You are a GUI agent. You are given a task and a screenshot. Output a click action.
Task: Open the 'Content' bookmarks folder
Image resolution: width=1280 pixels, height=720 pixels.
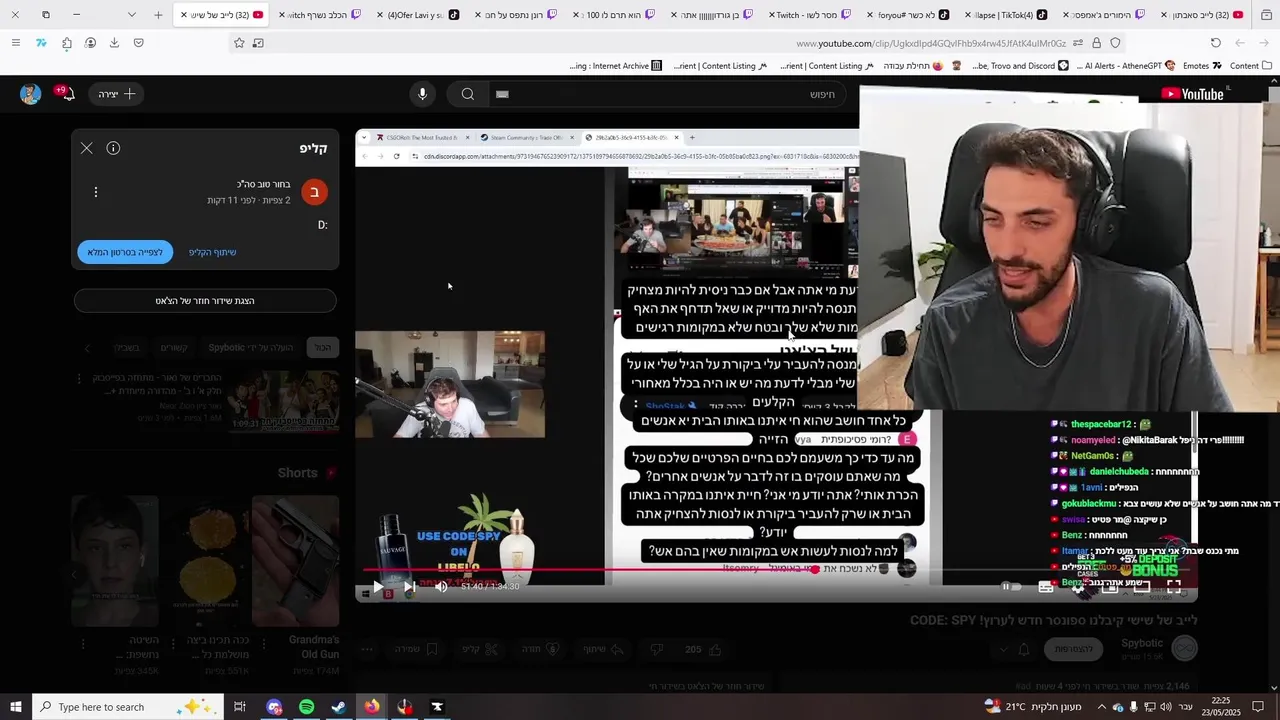(1251, 66)
